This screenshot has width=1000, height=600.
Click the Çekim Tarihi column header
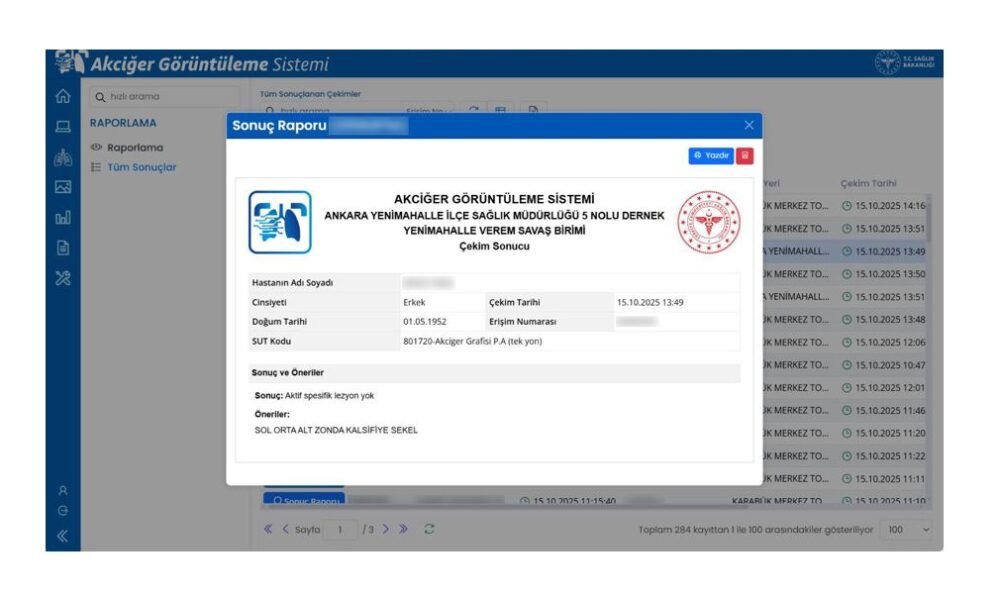pyautogui.click(x=868, y=184)
